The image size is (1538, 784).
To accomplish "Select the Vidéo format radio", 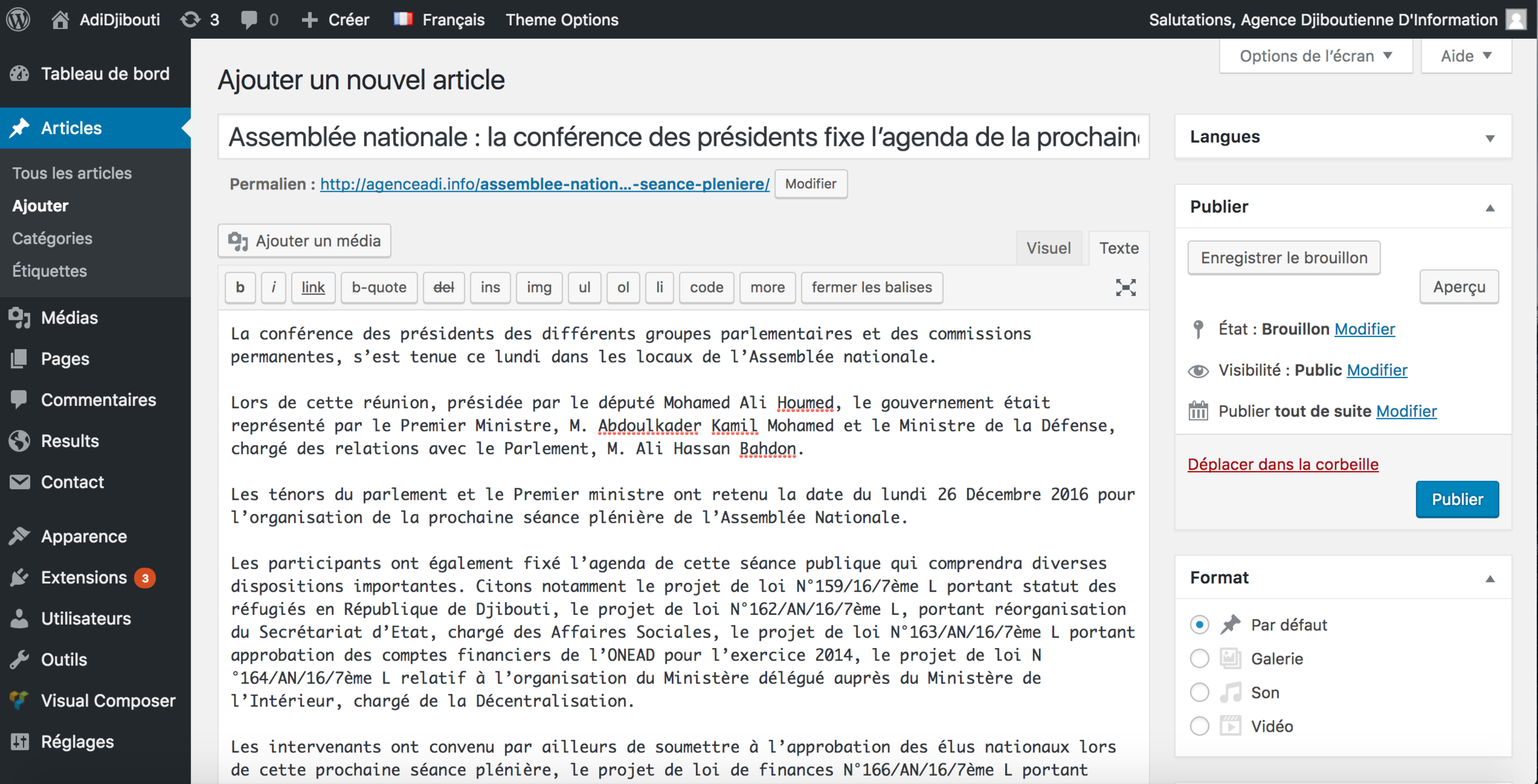I will pyautogui.click(x=1199, y=726).
